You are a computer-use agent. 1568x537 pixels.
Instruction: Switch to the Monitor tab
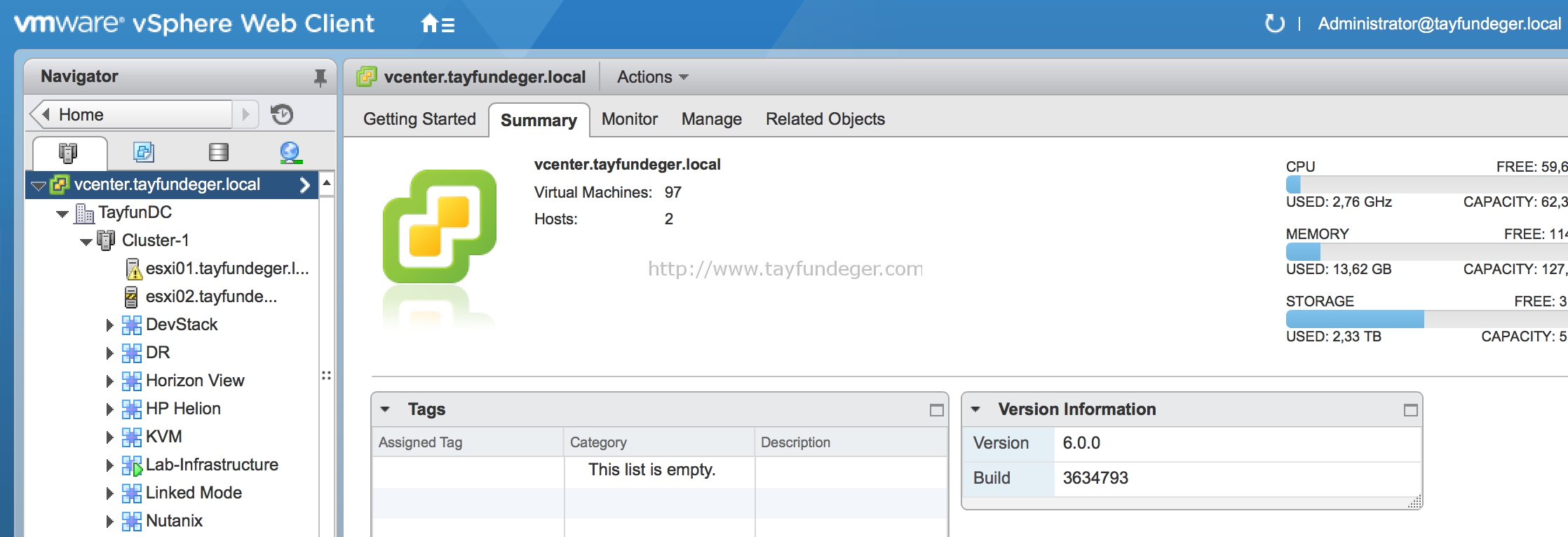(x=630, y=119)
